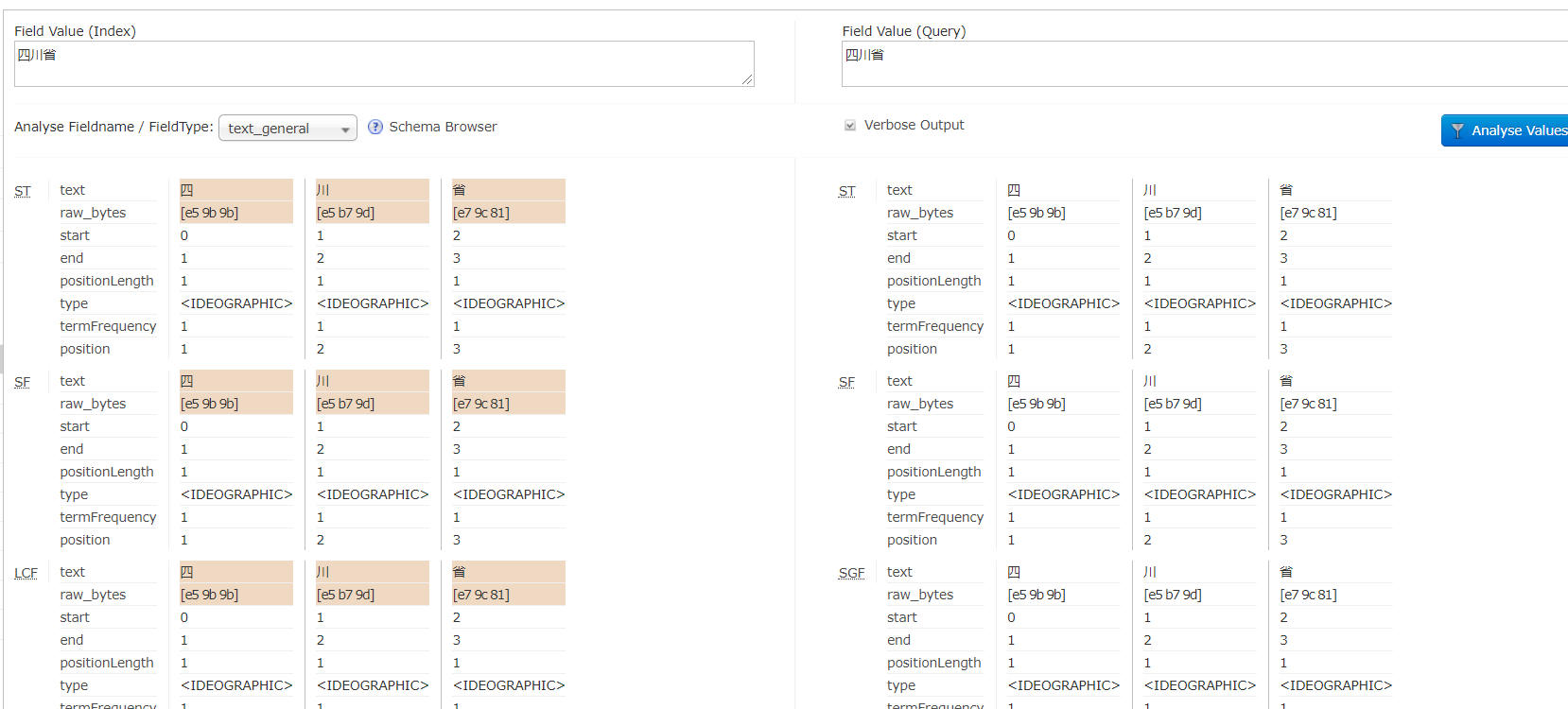
Task: Select 川 token in query SF section
Action: tap(1150, 381)
